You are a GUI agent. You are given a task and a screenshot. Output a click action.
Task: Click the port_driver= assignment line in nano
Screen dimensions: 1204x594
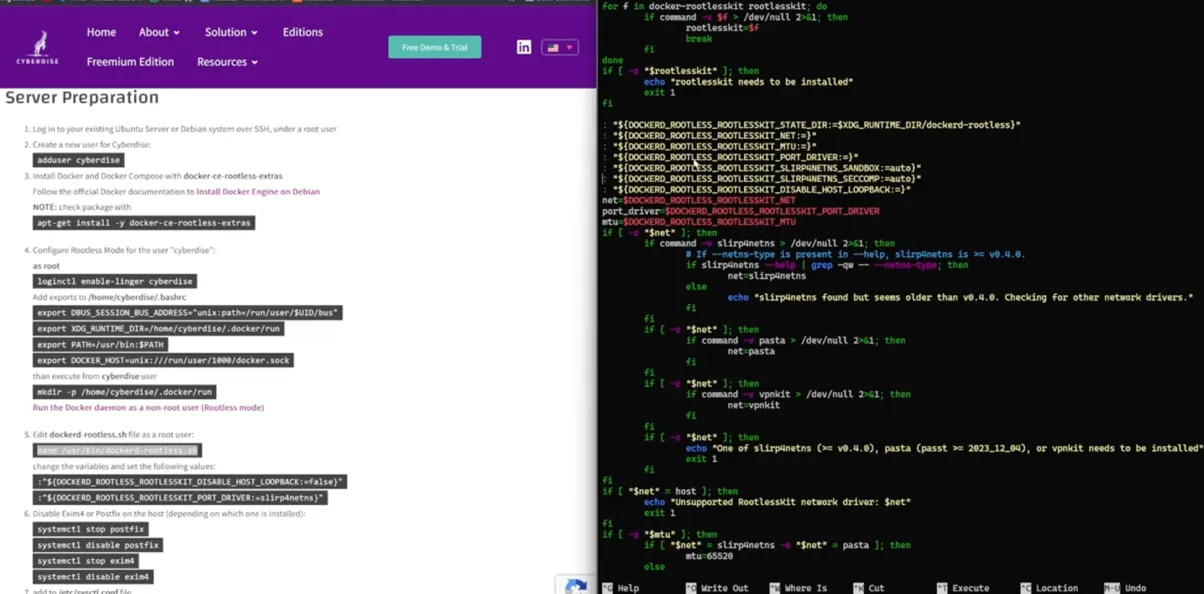coord(741,211)
